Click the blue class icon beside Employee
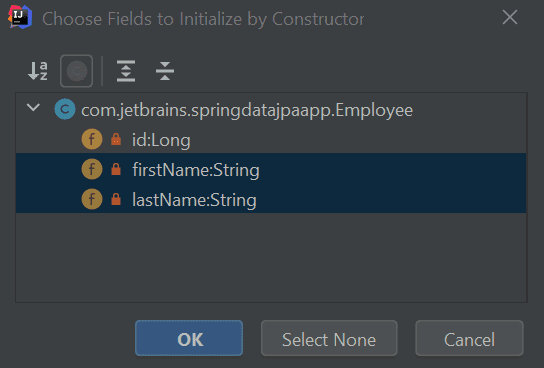 coord(65,109)
